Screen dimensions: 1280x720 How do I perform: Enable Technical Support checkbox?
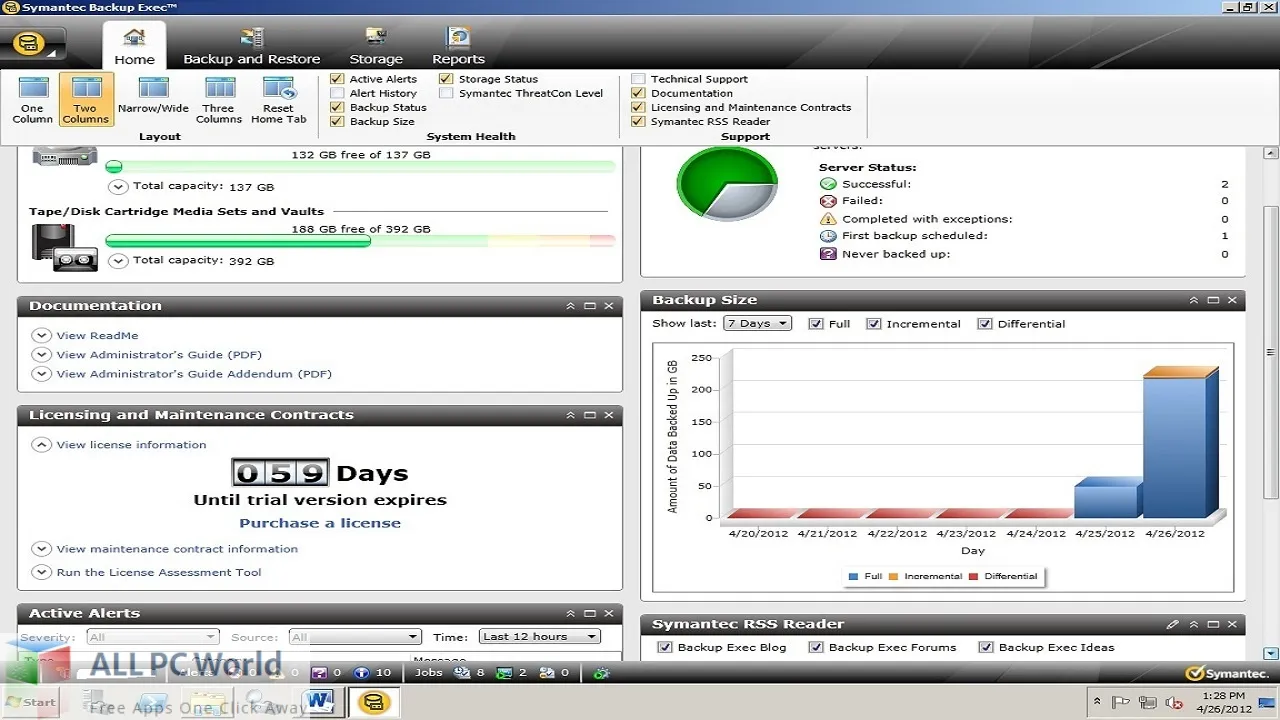click(638, 79)
